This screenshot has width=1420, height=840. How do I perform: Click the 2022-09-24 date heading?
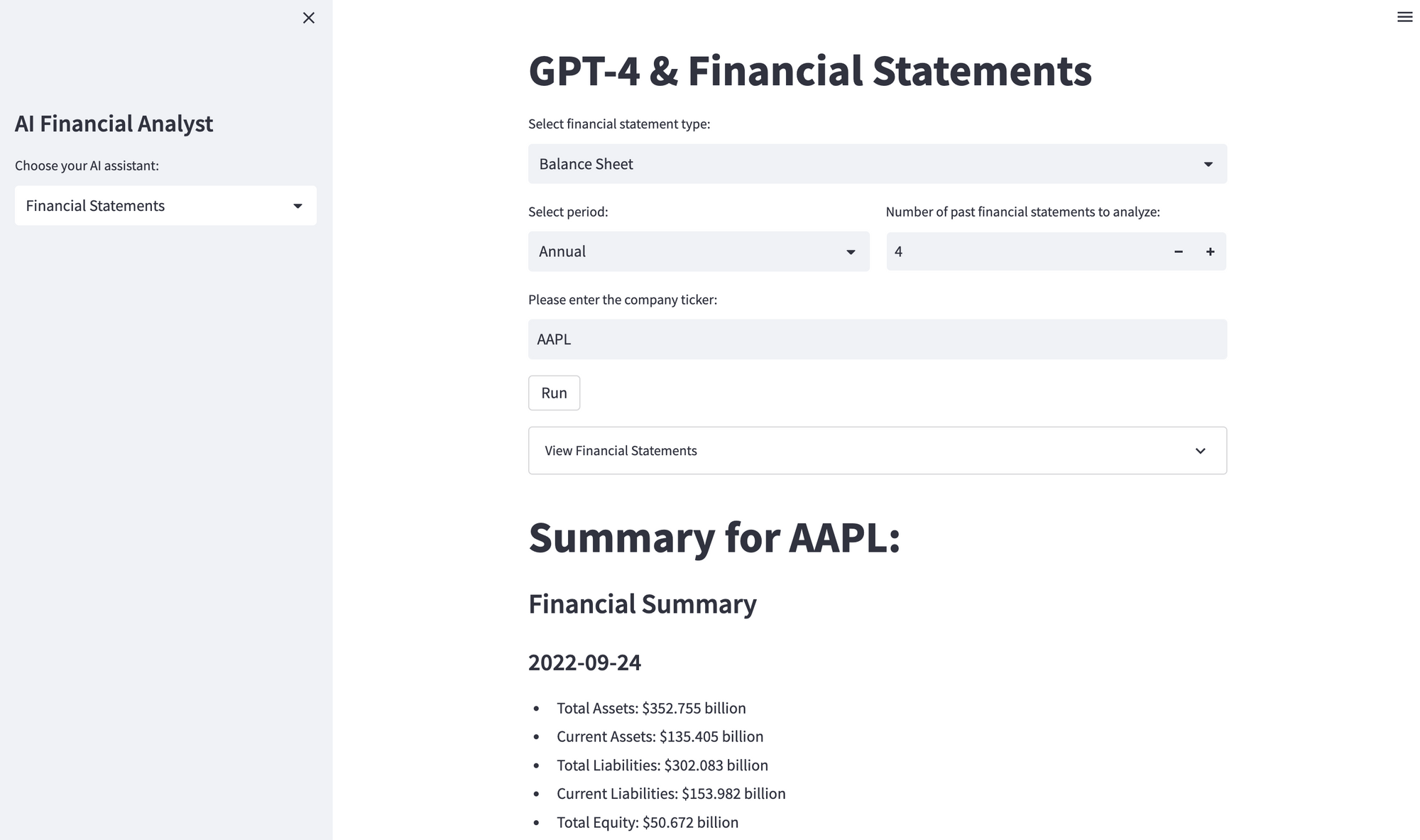tap(584, 662)
